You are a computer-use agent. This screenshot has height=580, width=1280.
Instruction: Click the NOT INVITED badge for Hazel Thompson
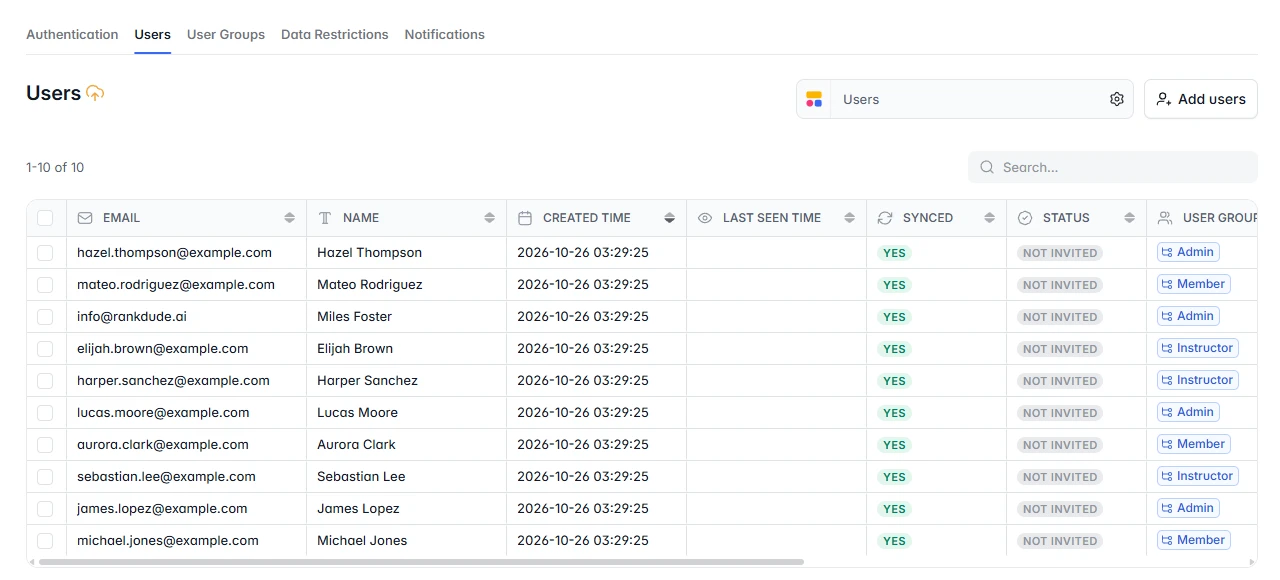pos(1060,253)
